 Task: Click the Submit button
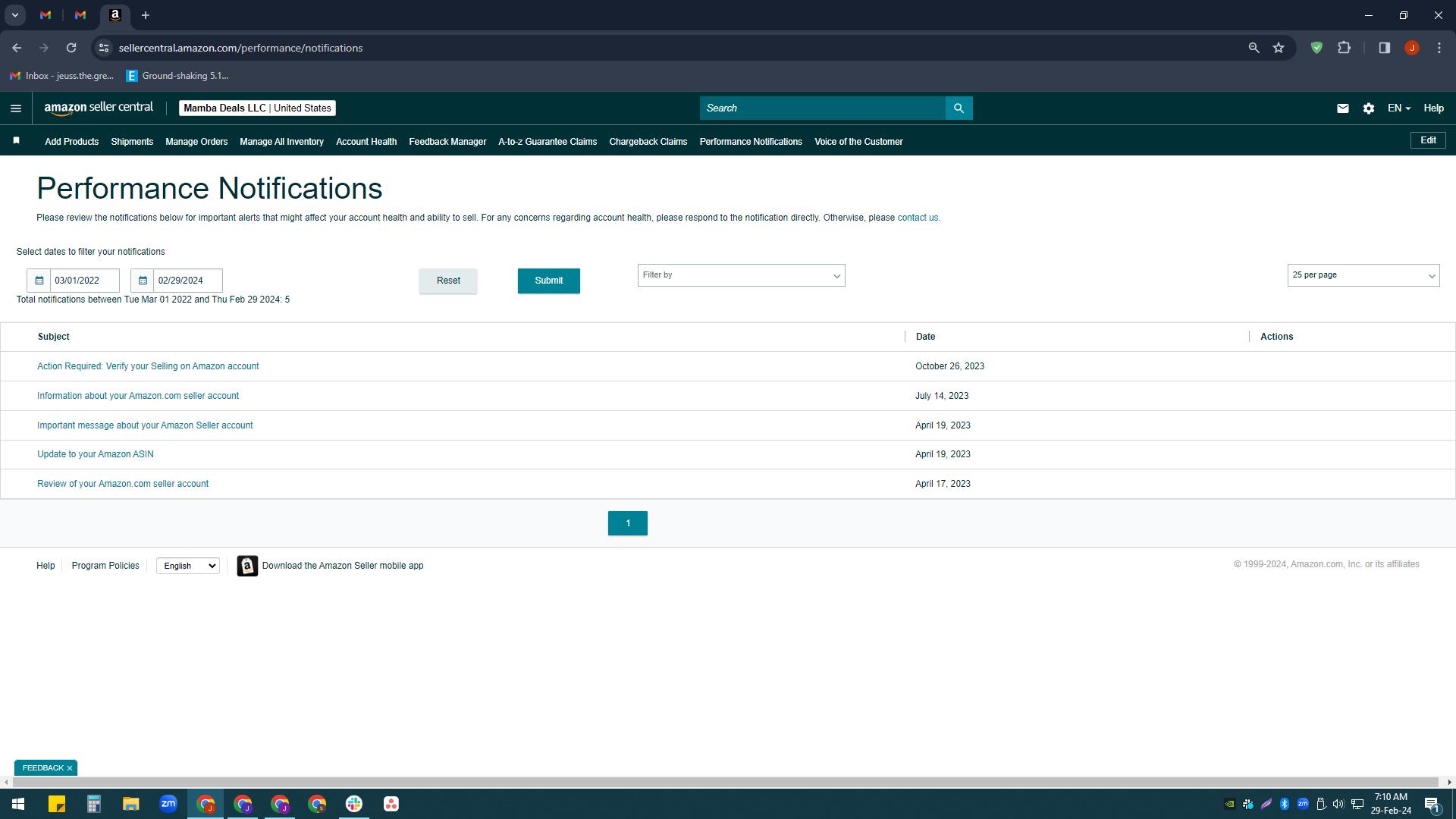click(548, 281)
